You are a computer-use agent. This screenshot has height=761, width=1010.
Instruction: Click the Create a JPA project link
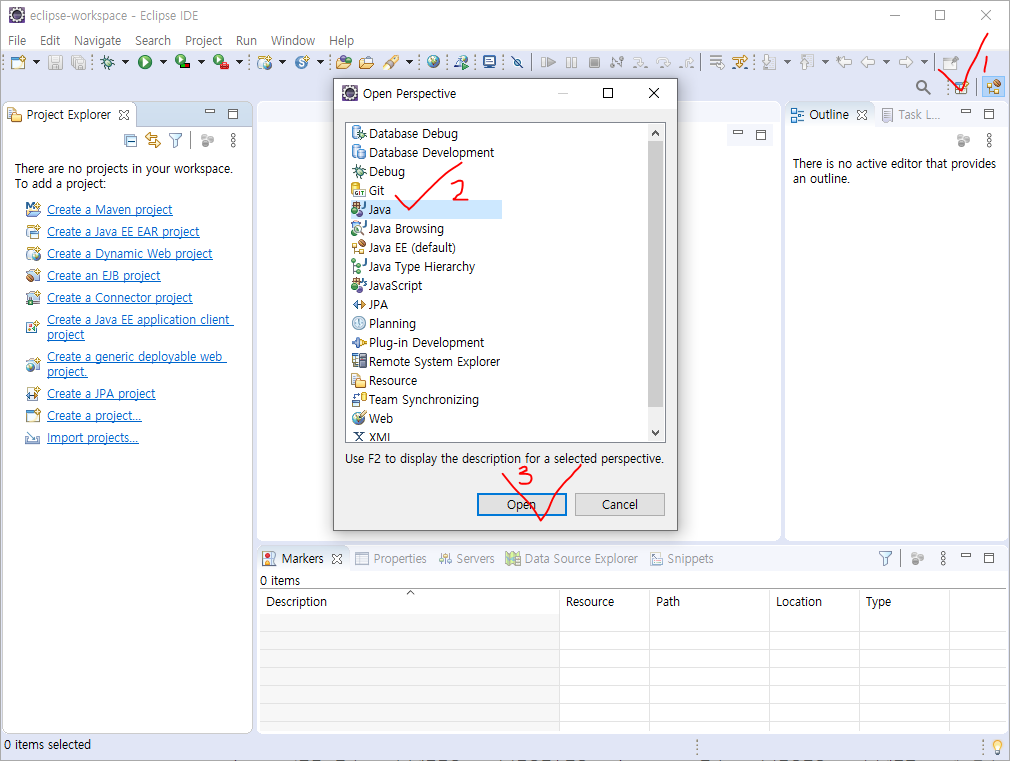[101, 393]
